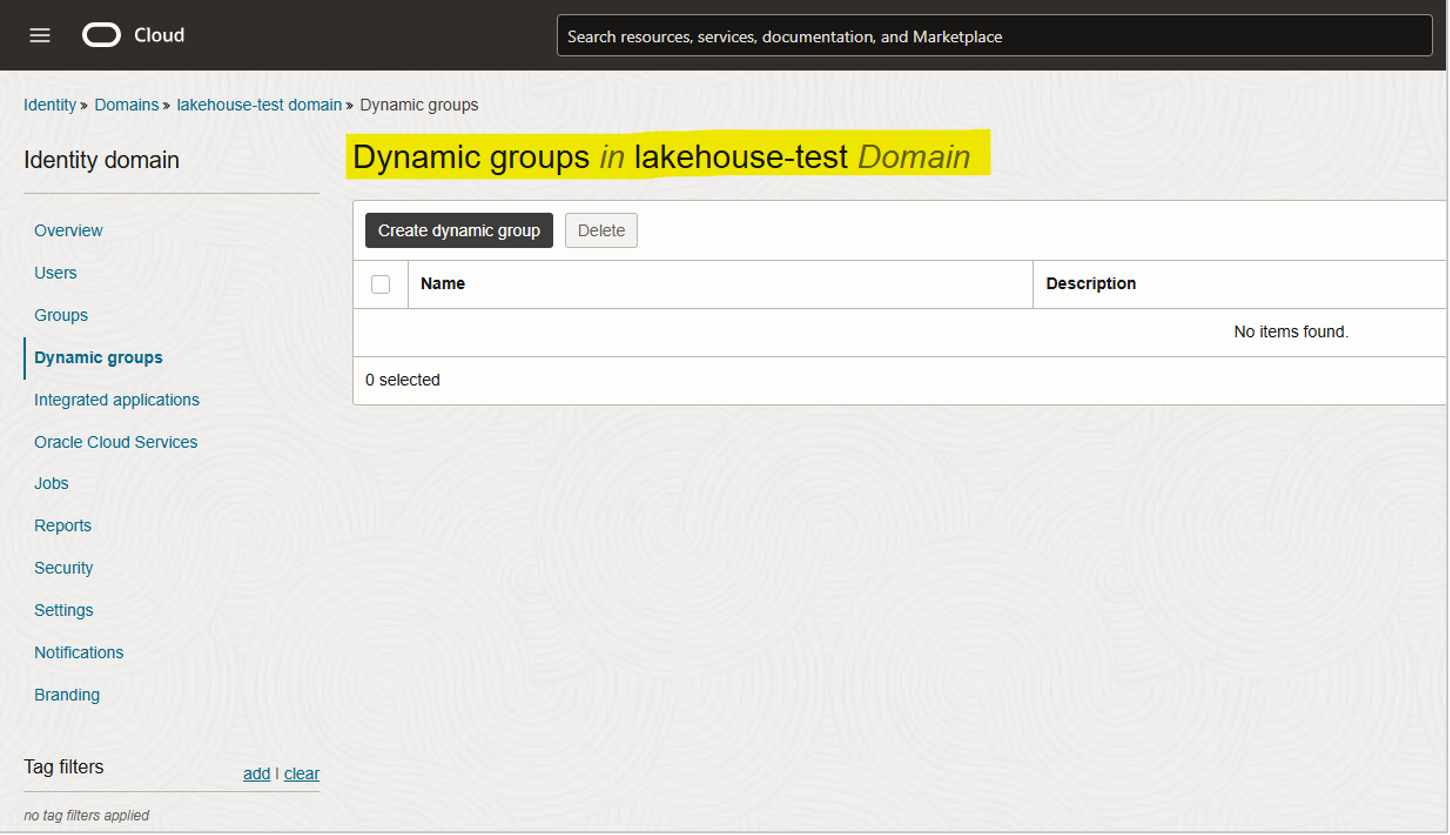Click inside the resource search field
The height and width of the screenshot is (835, 1450).
[x=994, y=35]
